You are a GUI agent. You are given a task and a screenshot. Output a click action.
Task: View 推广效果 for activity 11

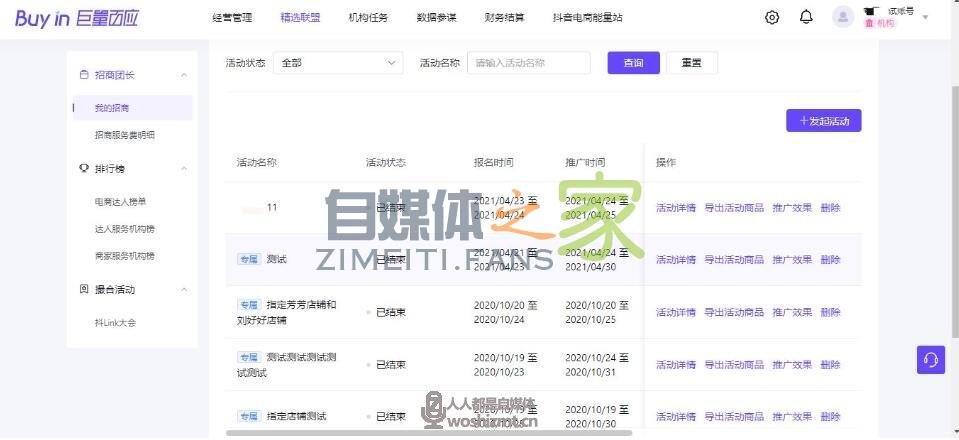(792, 207)
